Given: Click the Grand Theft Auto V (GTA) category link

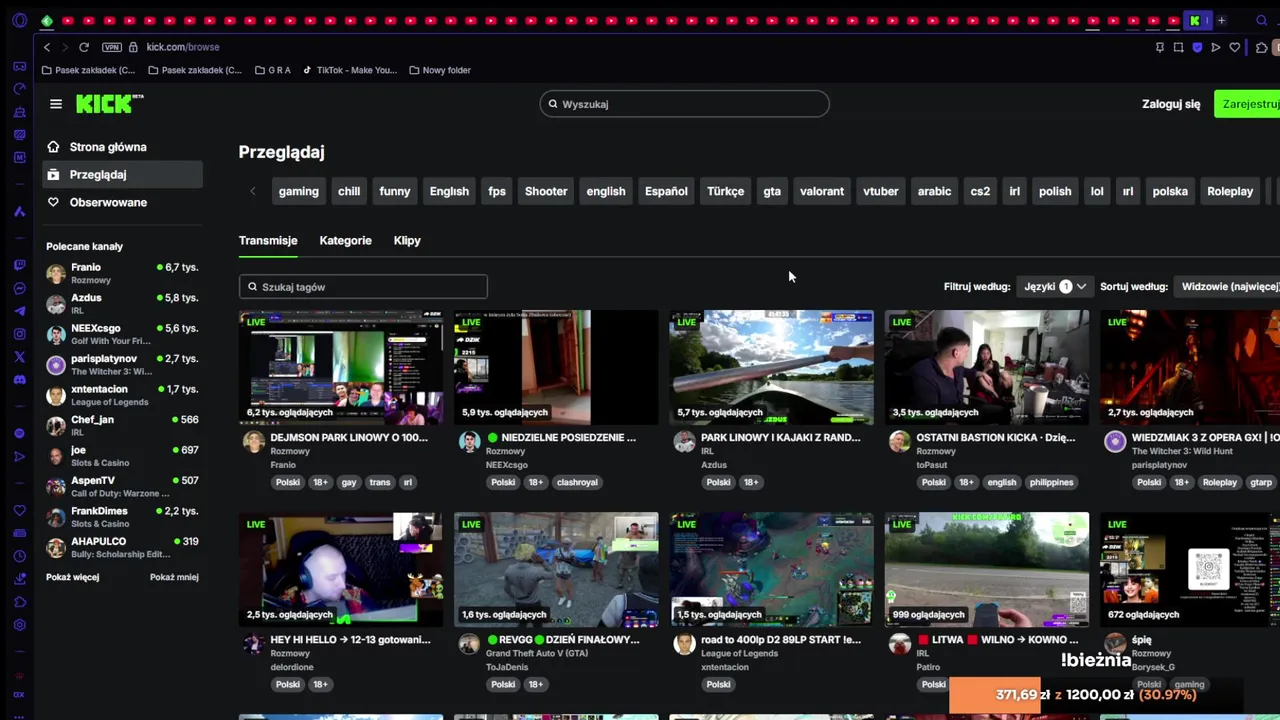Looking at the screenshot, I should [x=536, y=653].
